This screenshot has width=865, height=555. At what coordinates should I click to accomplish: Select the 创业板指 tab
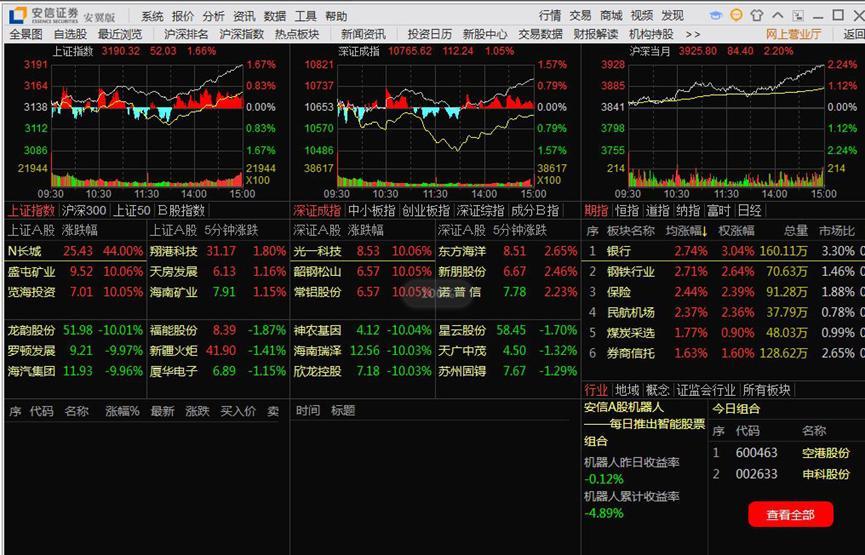[425, 210]
